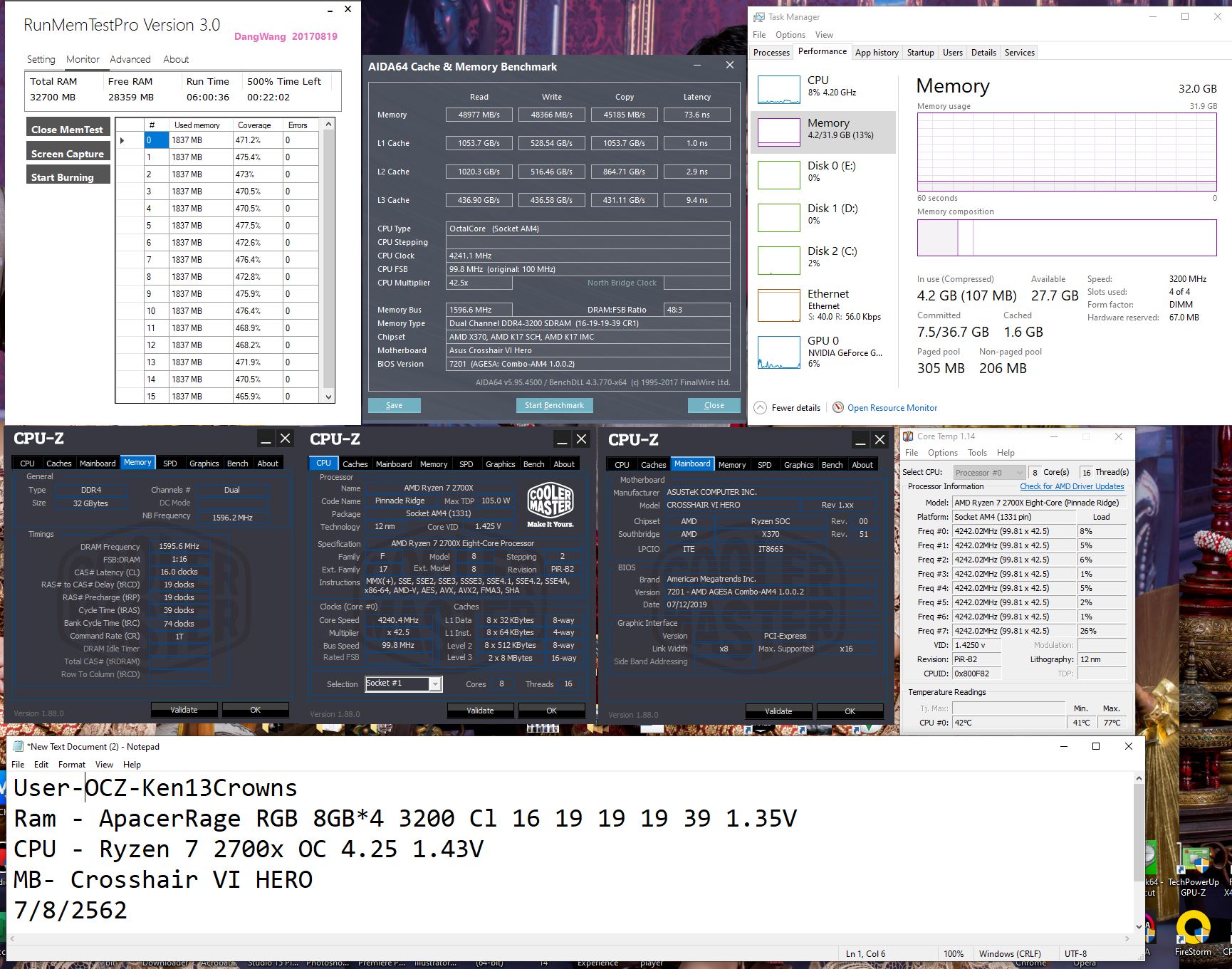Click the Close MemTest button

click(68, 129)
